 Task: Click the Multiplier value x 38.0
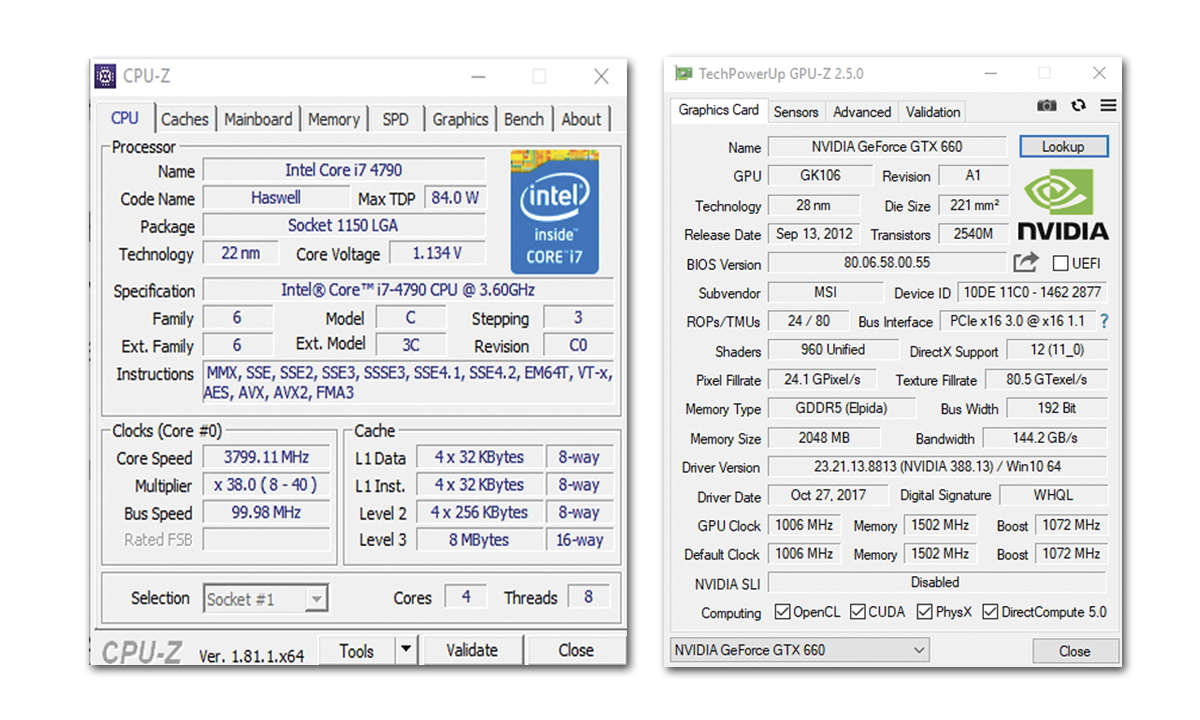(265, 485)
